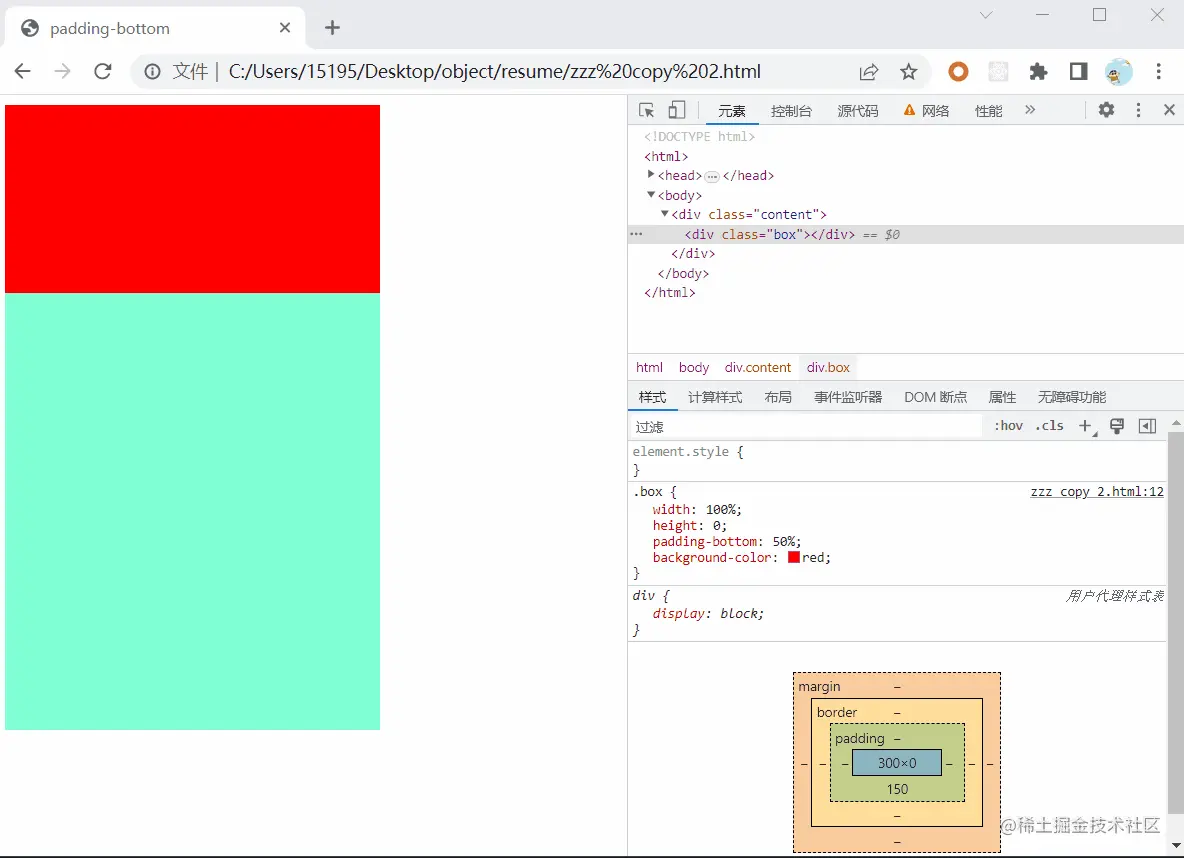Edit the height: 0 value
1184x858 pixels.
pyautogui.click(x=717, y=526)
